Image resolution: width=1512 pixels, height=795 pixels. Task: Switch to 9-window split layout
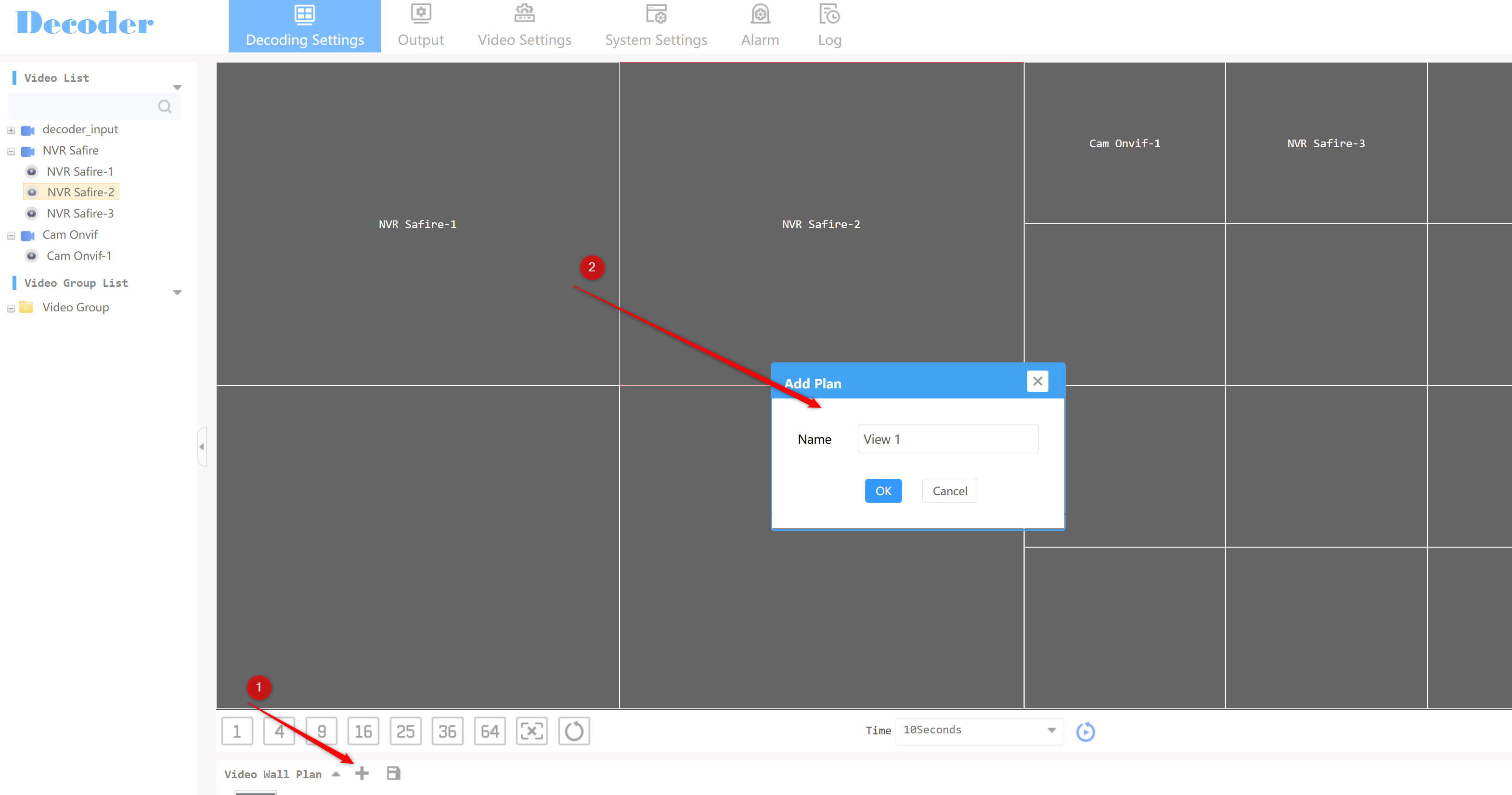(321, 731)
